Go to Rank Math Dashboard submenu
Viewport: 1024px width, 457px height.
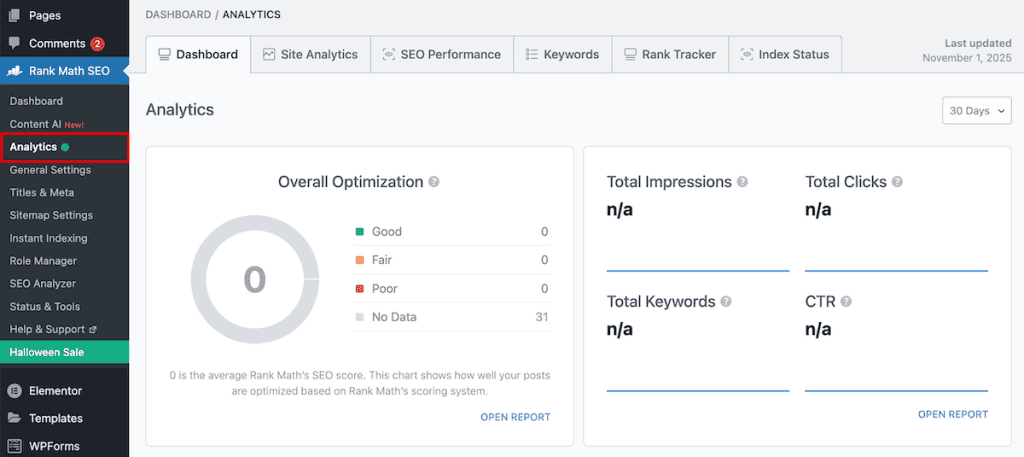(x=36, y=101)
